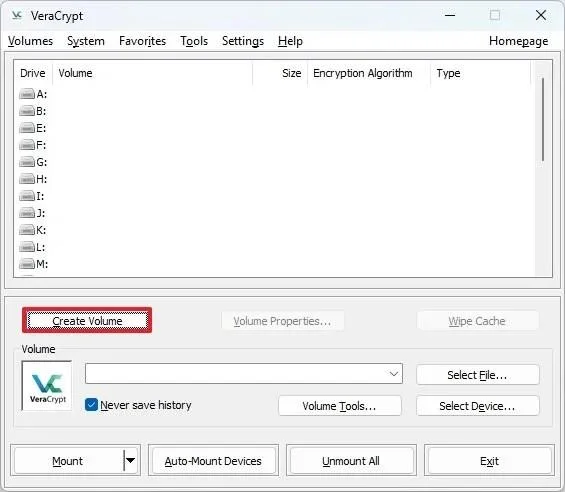The height and width of the screenshot is (492, 565).
Task: Select the M: drive icon
Action: coord(27,264)
